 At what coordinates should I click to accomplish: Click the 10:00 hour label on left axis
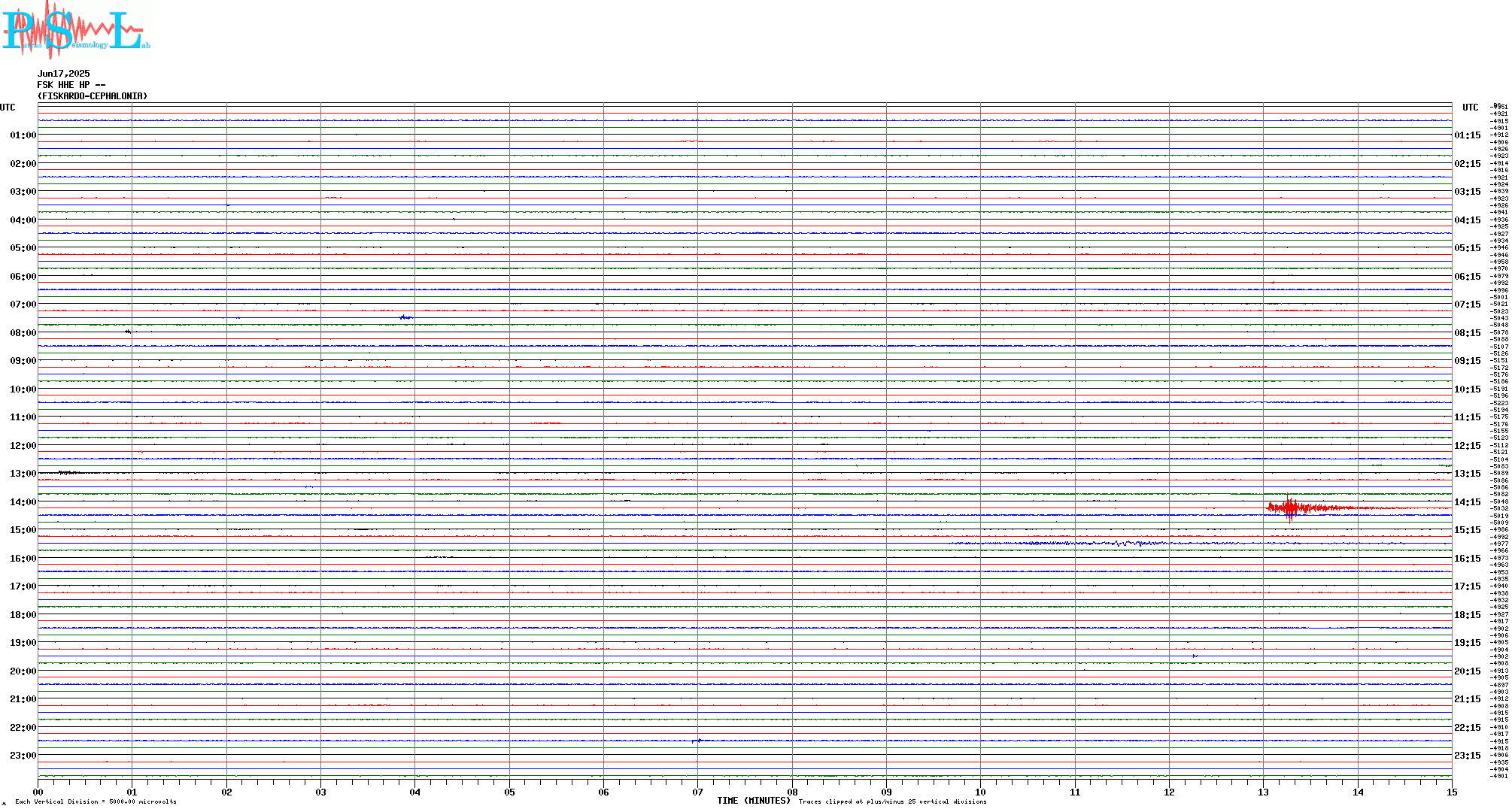(23, 389)
